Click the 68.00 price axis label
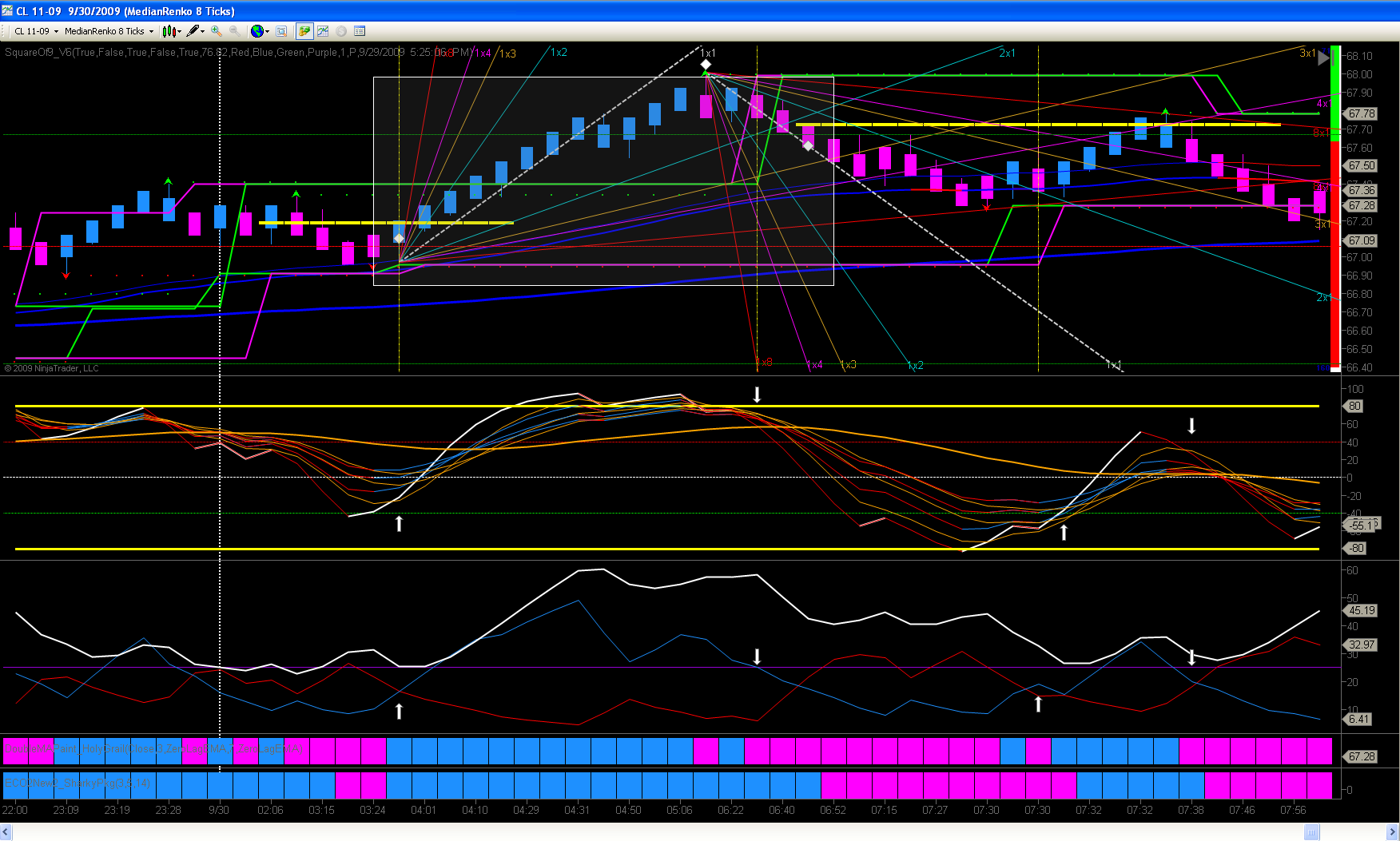Viewport: 1400px width, 841px height. pos(1359,74)
